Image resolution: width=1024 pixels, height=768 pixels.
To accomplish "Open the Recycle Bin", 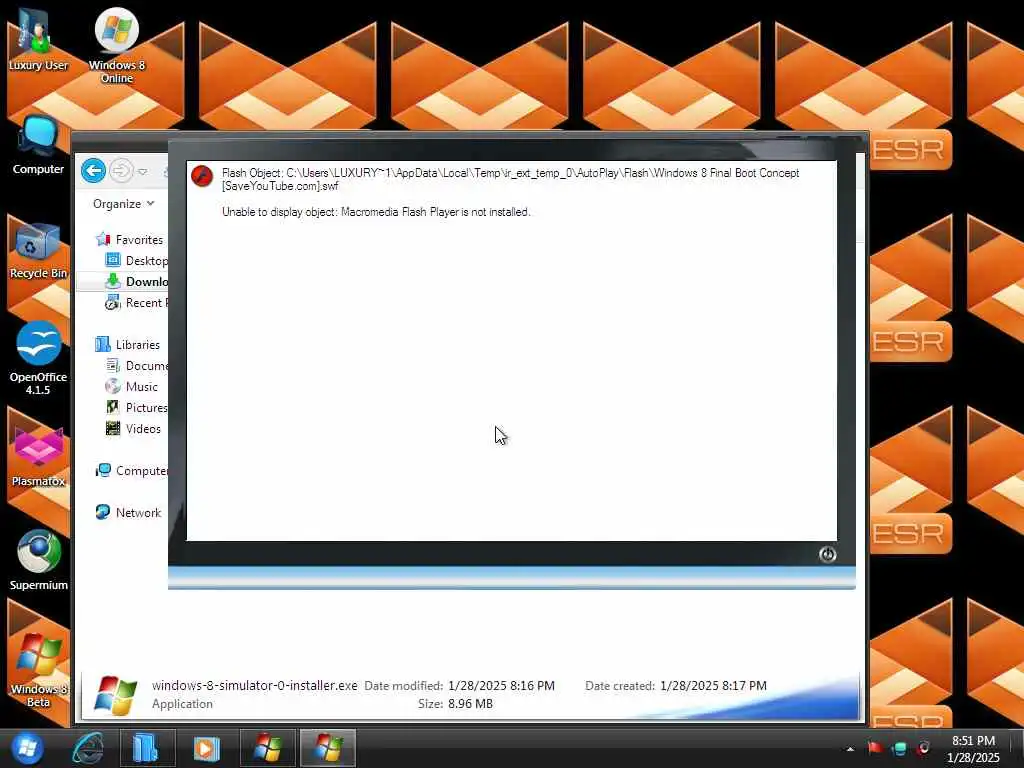I will (38, 251).
